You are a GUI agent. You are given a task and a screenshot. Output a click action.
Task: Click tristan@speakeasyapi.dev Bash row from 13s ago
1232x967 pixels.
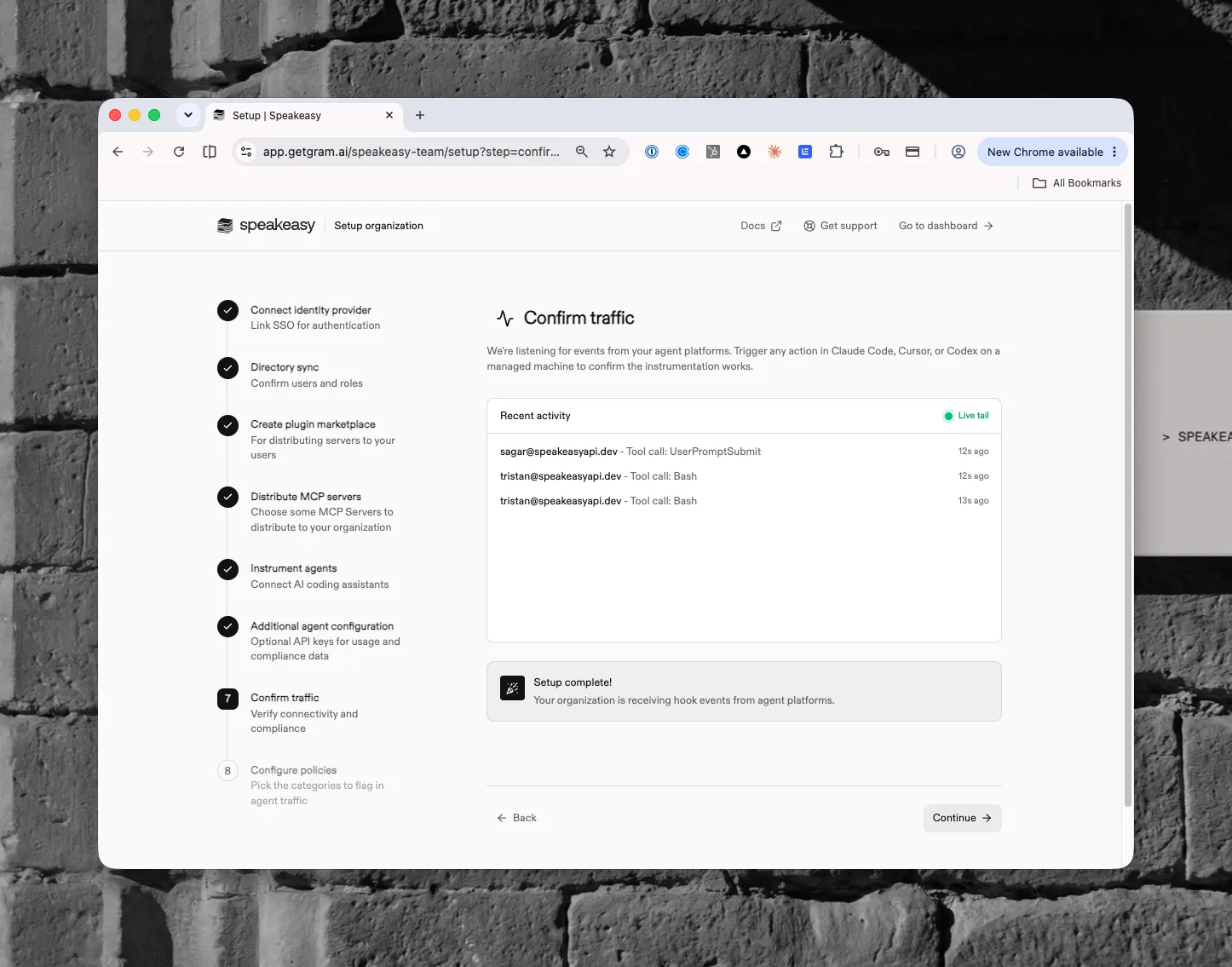pos(744,501)
